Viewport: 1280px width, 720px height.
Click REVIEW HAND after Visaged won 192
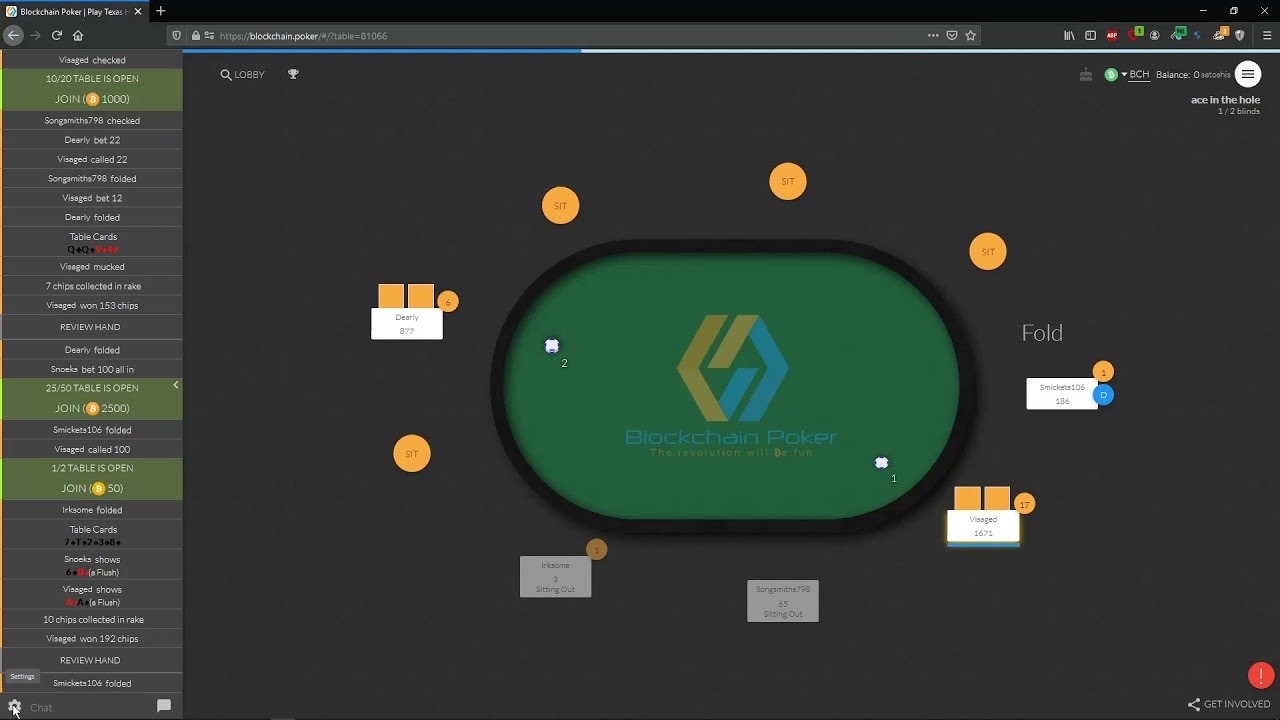point(90,660)
